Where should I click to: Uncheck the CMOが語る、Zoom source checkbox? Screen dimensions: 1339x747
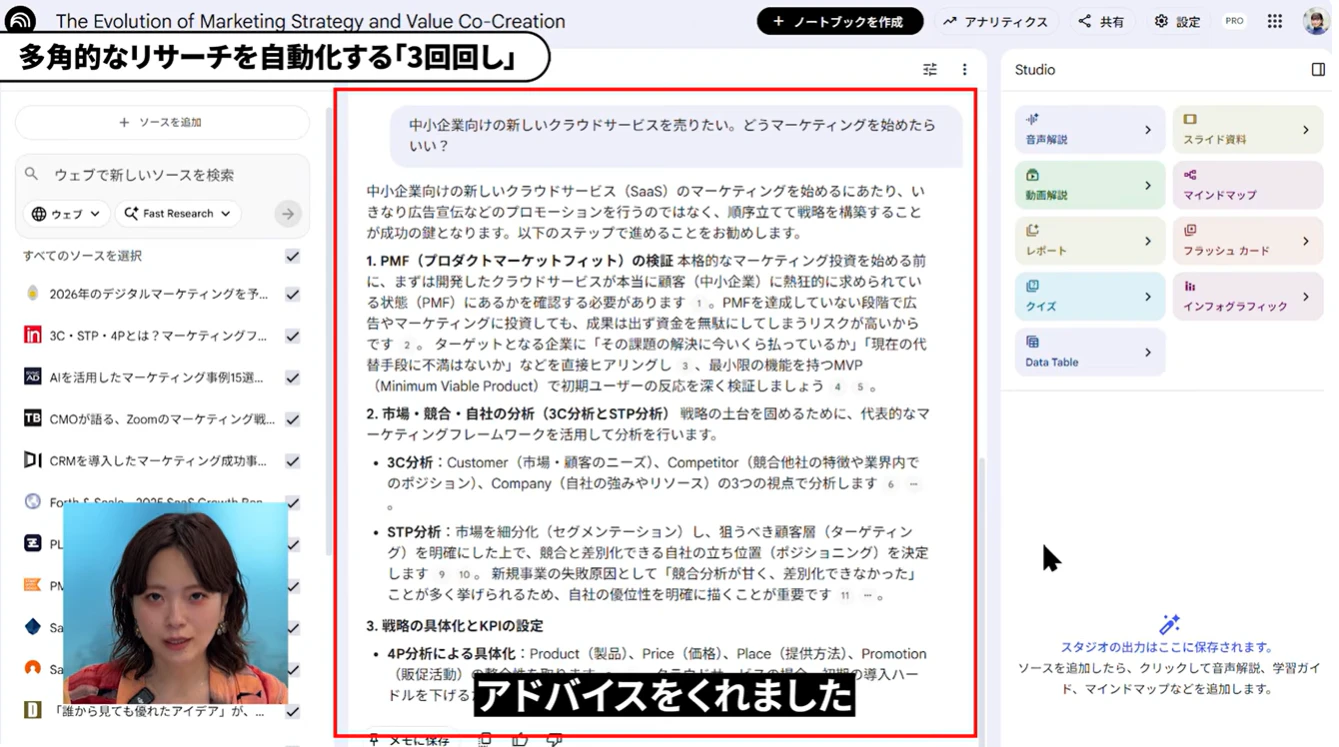point(293,419)
